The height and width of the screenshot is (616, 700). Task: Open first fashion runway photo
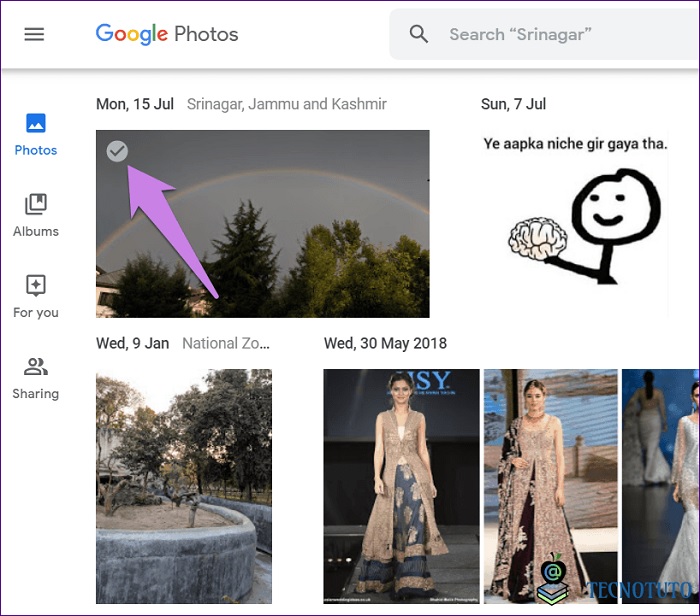(x=400, y=485)
